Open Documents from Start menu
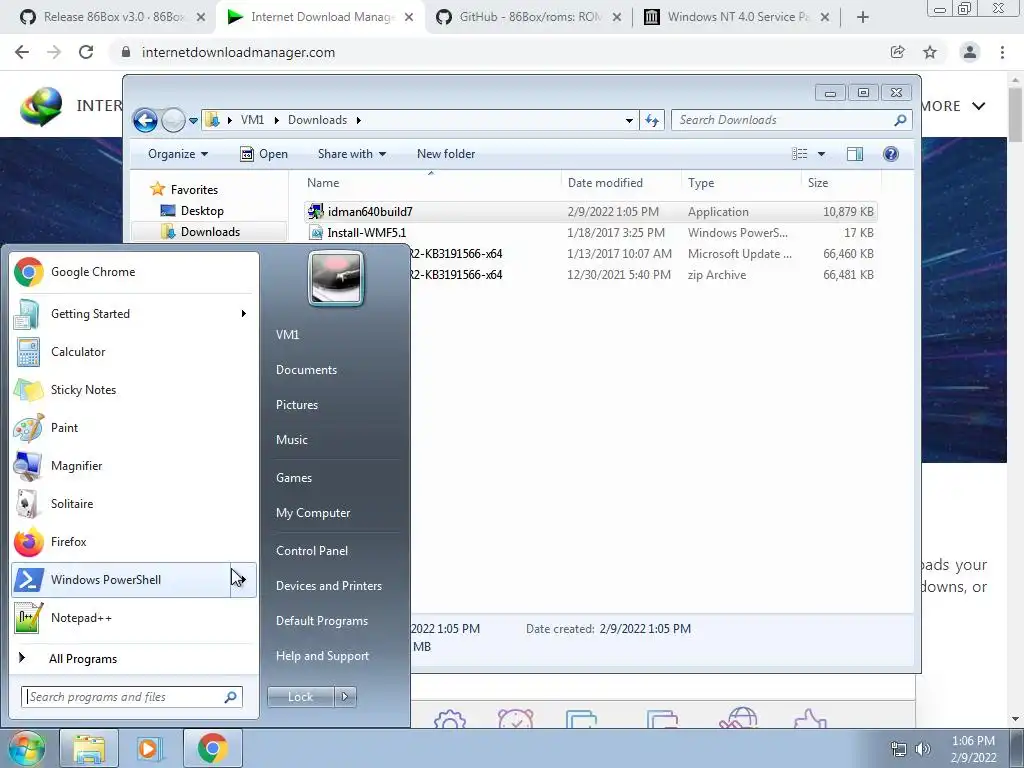This screenshot has width=1024, height=768. click(306, 370)
